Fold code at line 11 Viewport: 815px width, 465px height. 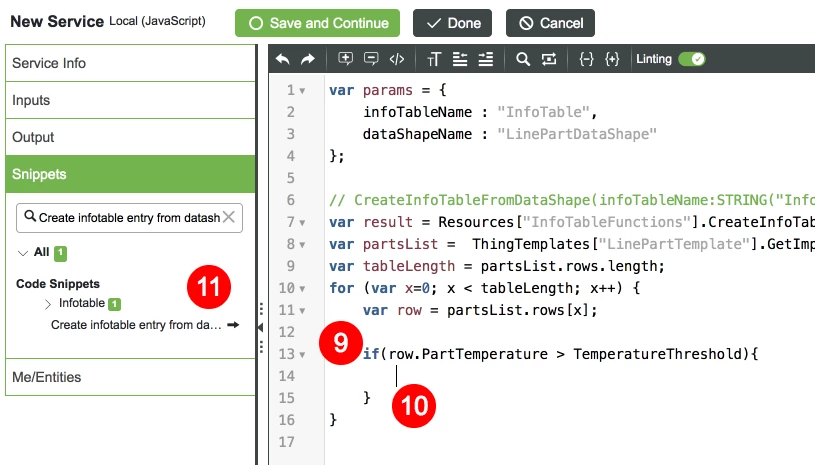tap(303, 311)
